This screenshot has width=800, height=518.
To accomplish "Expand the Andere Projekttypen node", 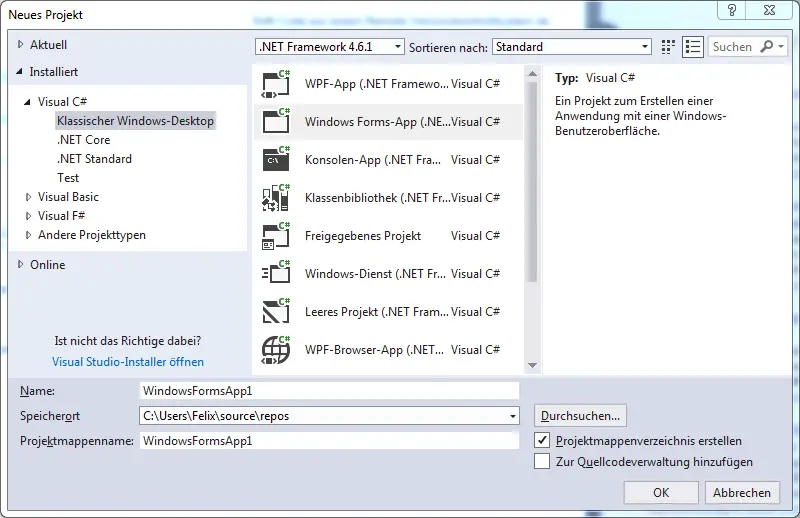I will [29, 235].
